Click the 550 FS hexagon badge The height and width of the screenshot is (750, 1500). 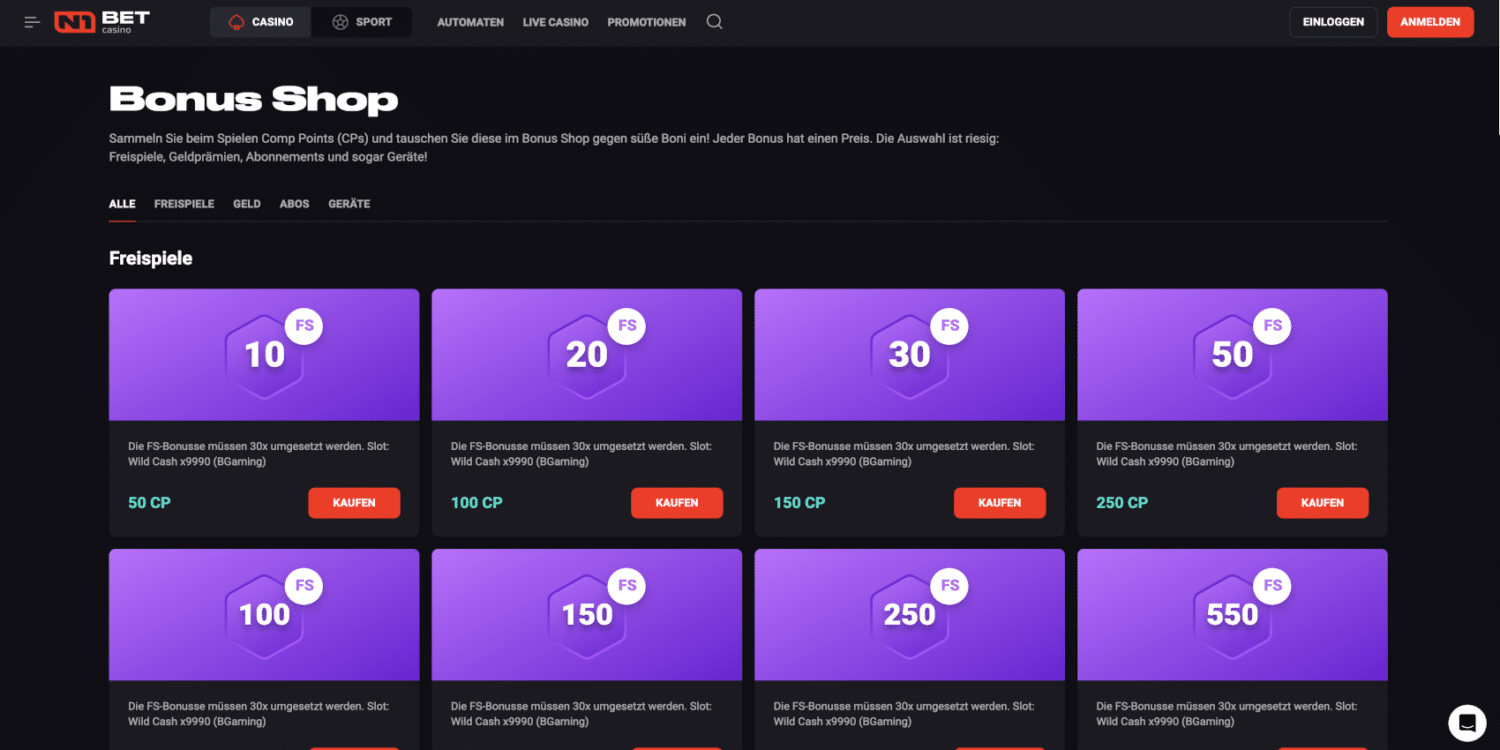[x=1232, y=614]
